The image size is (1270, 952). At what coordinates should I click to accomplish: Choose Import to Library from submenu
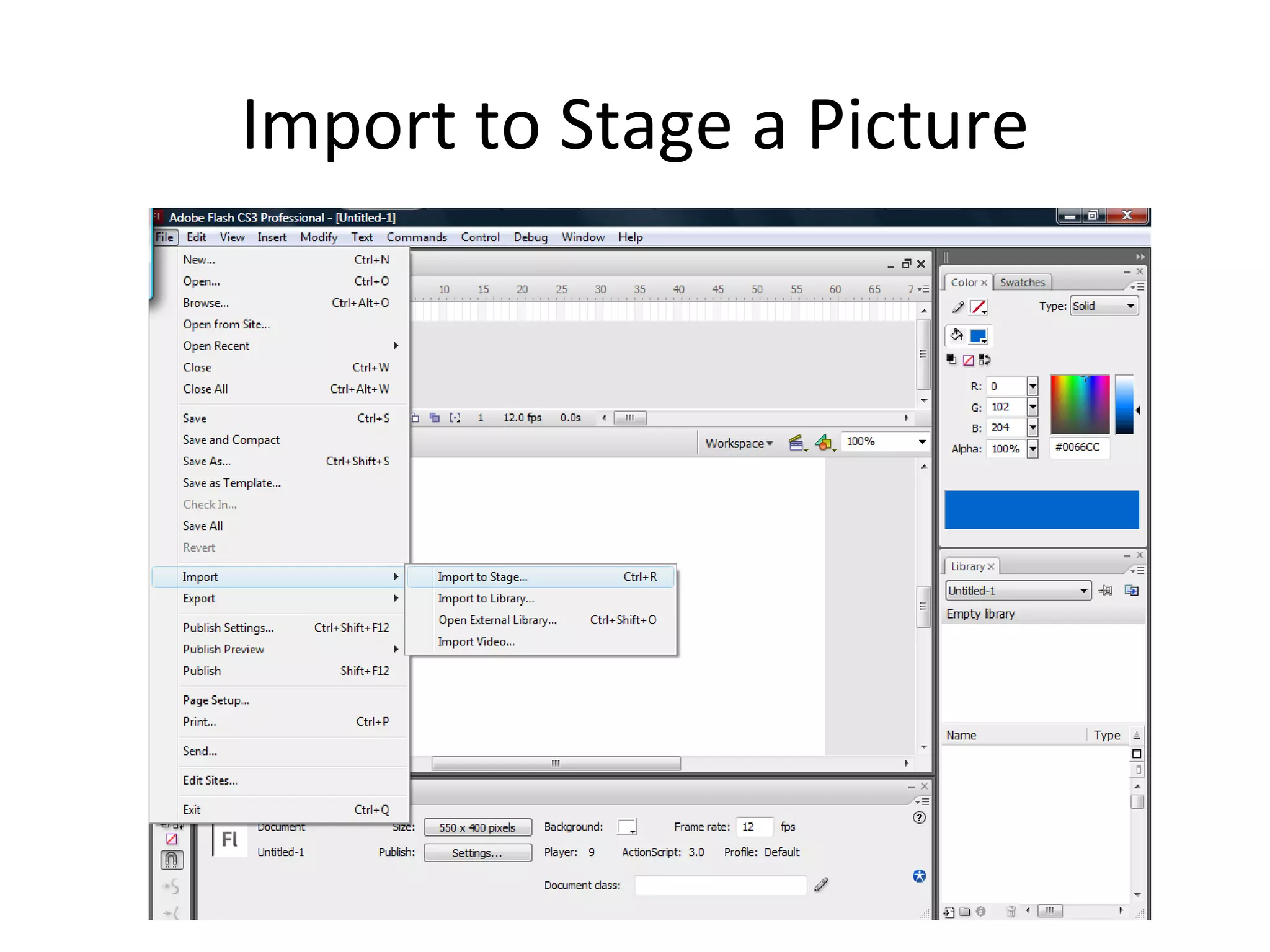click(541, 599)
